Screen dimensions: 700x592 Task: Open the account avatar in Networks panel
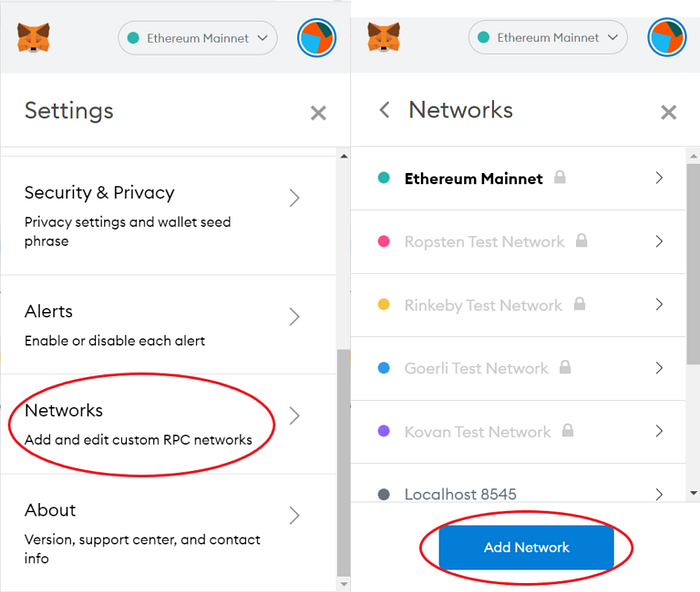[667, 38]
